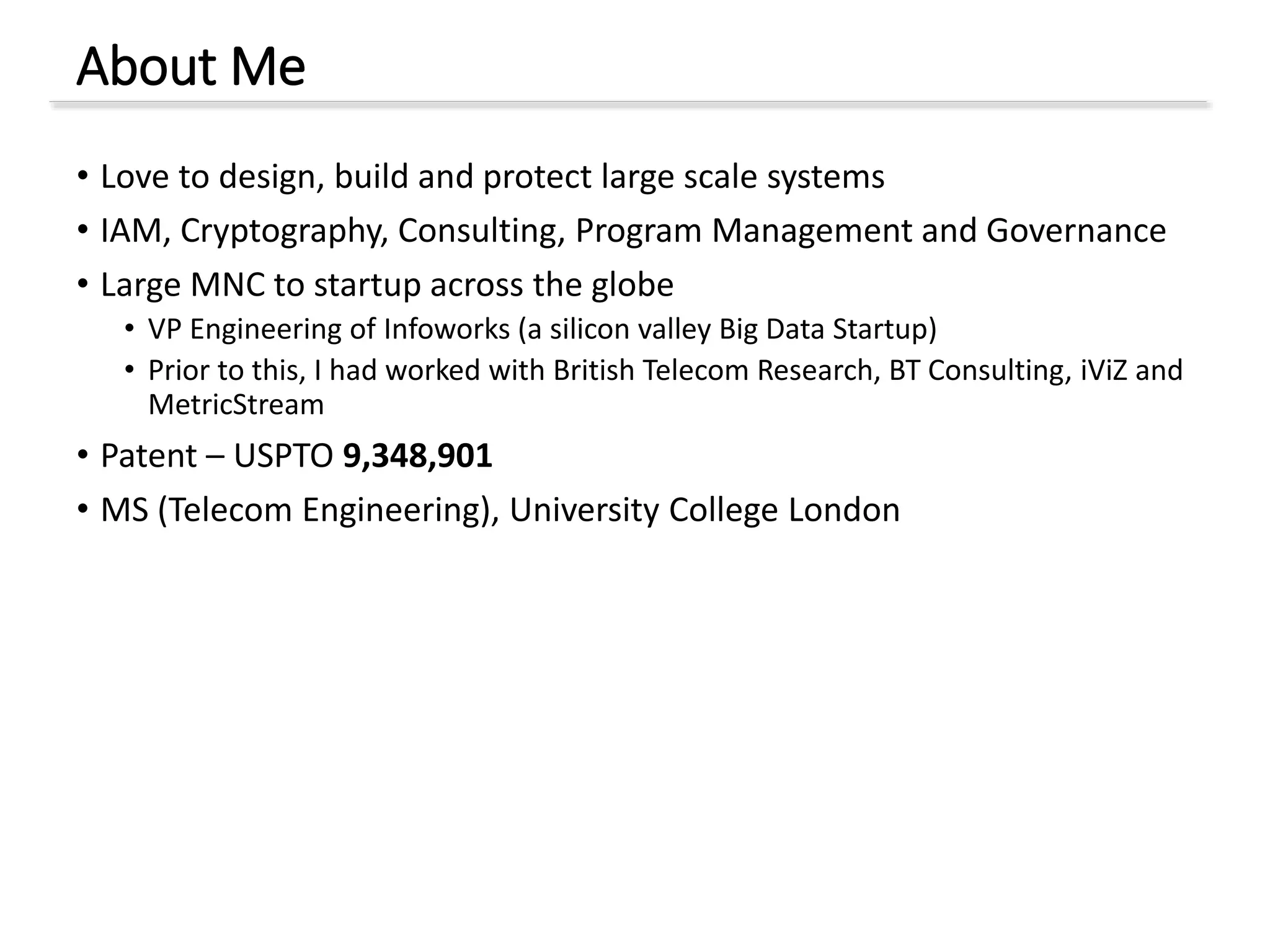Click the "Program Management" text
1270x952 pixels.
744,231
